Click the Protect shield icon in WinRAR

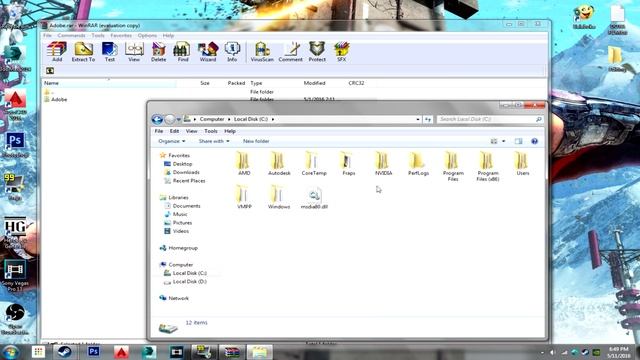click(x=317, y=52)
